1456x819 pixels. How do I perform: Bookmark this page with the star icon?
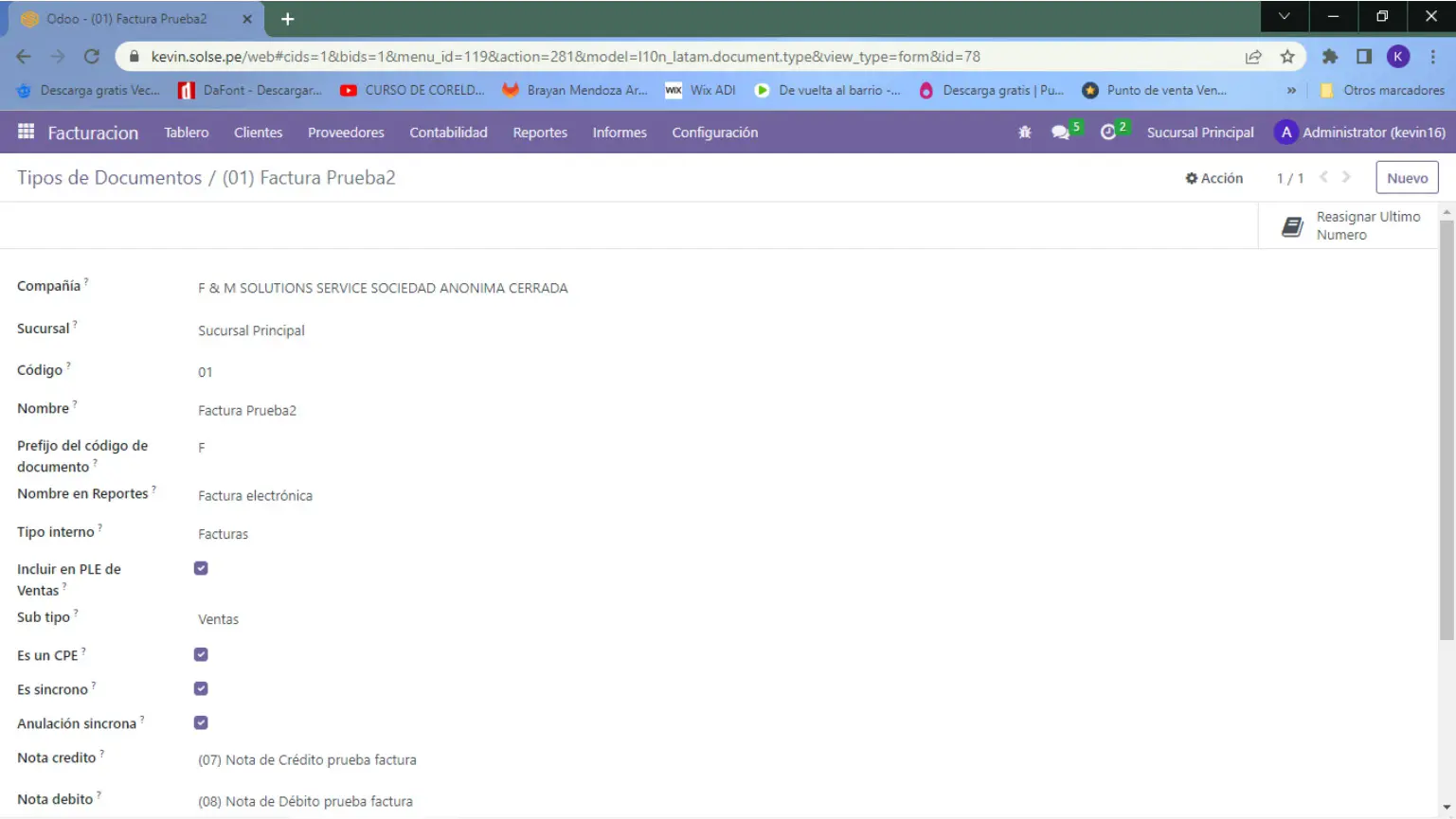pos(1287,57)
